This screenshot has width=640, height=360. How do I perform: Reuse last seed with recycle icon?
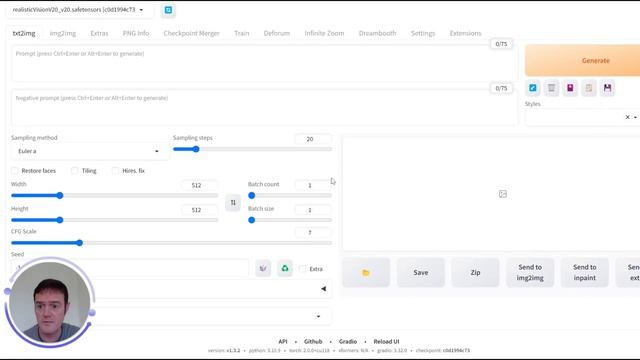coord(285,269)
